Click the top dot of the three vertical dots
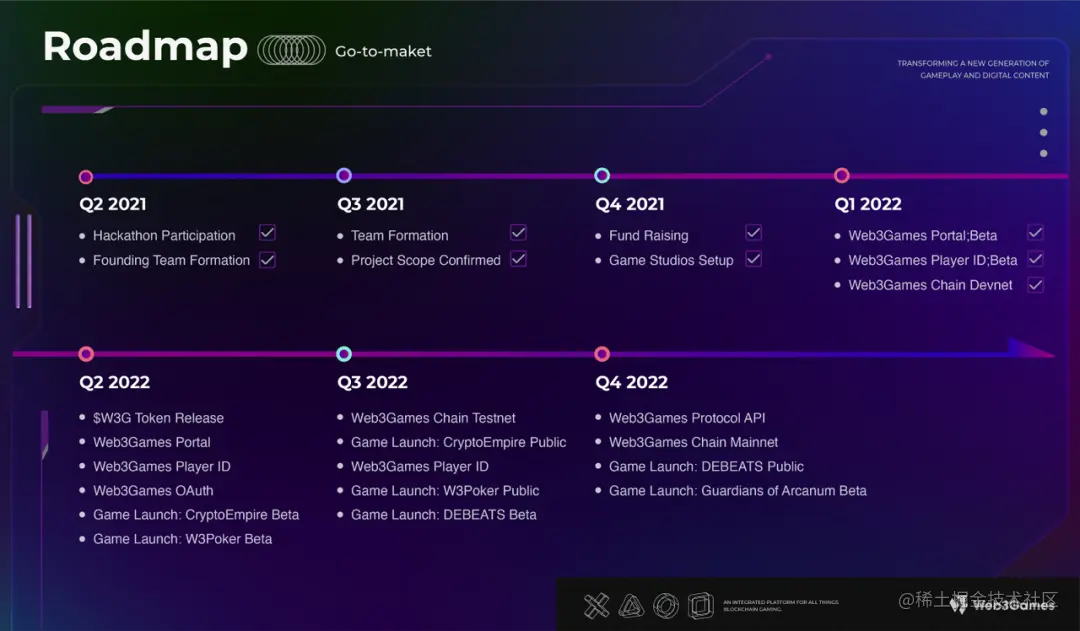The height and width of the screenshot is (631, 1080). click(x=1044, y=112)
